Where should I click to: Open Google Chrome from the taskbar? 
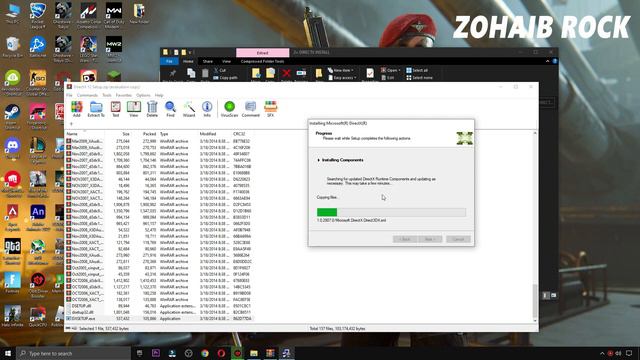tap(205, 353)
